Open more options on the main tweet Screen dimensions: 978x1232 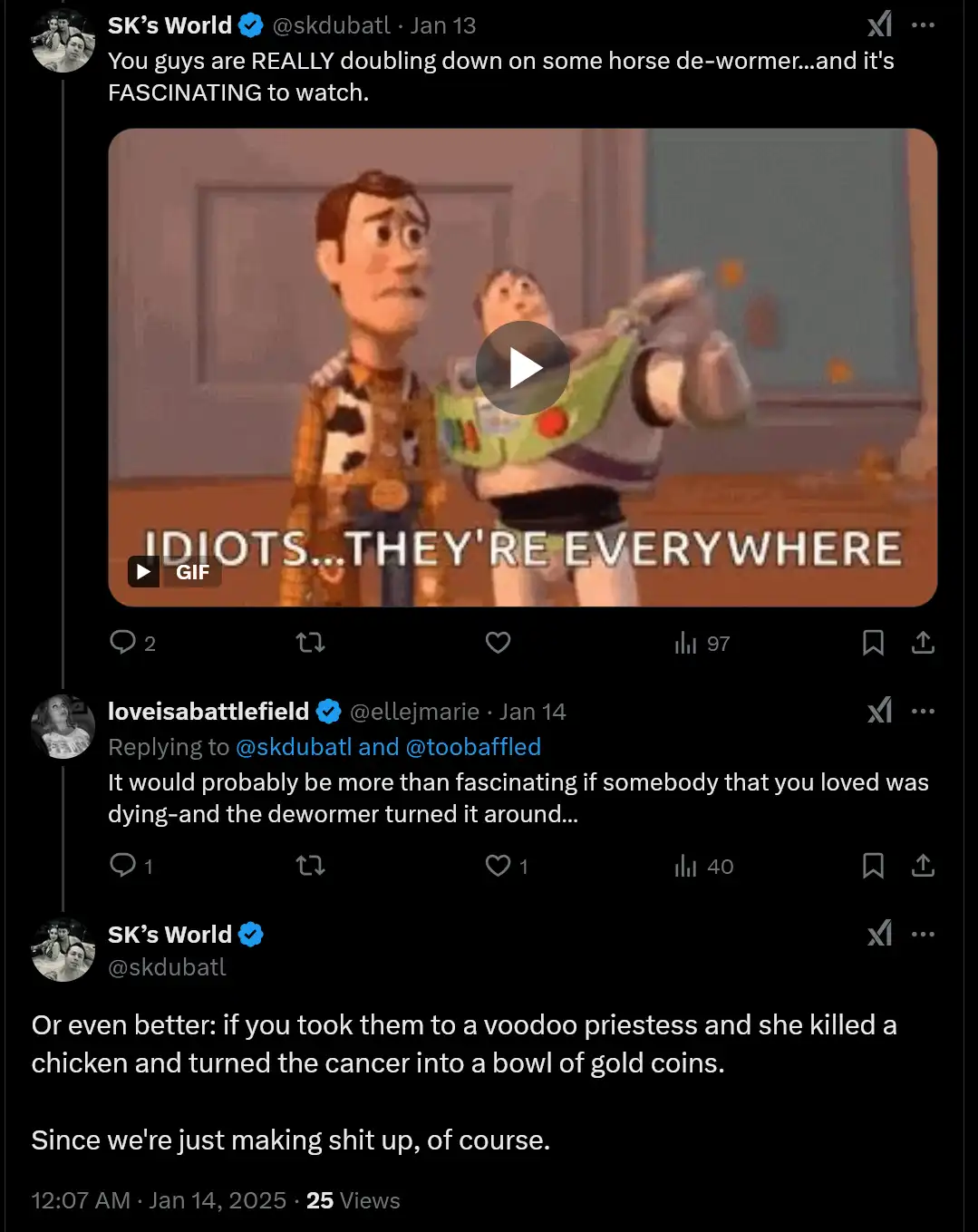coord(923,934)
